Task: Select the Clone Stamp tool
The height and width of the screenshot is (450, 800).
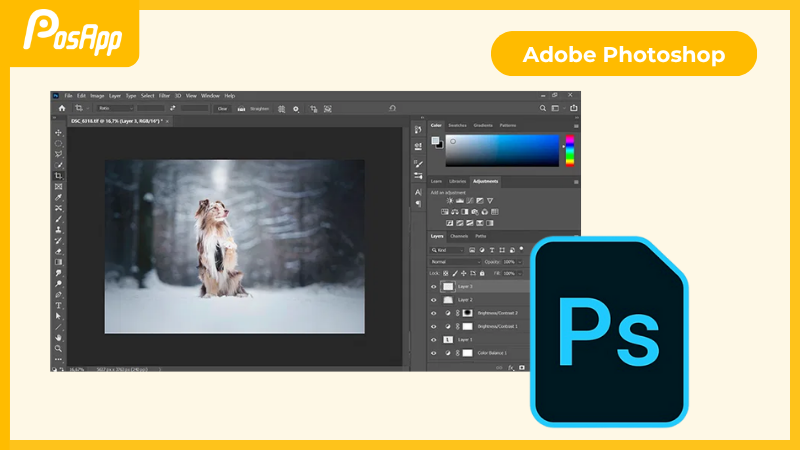Action: (58, 230)
